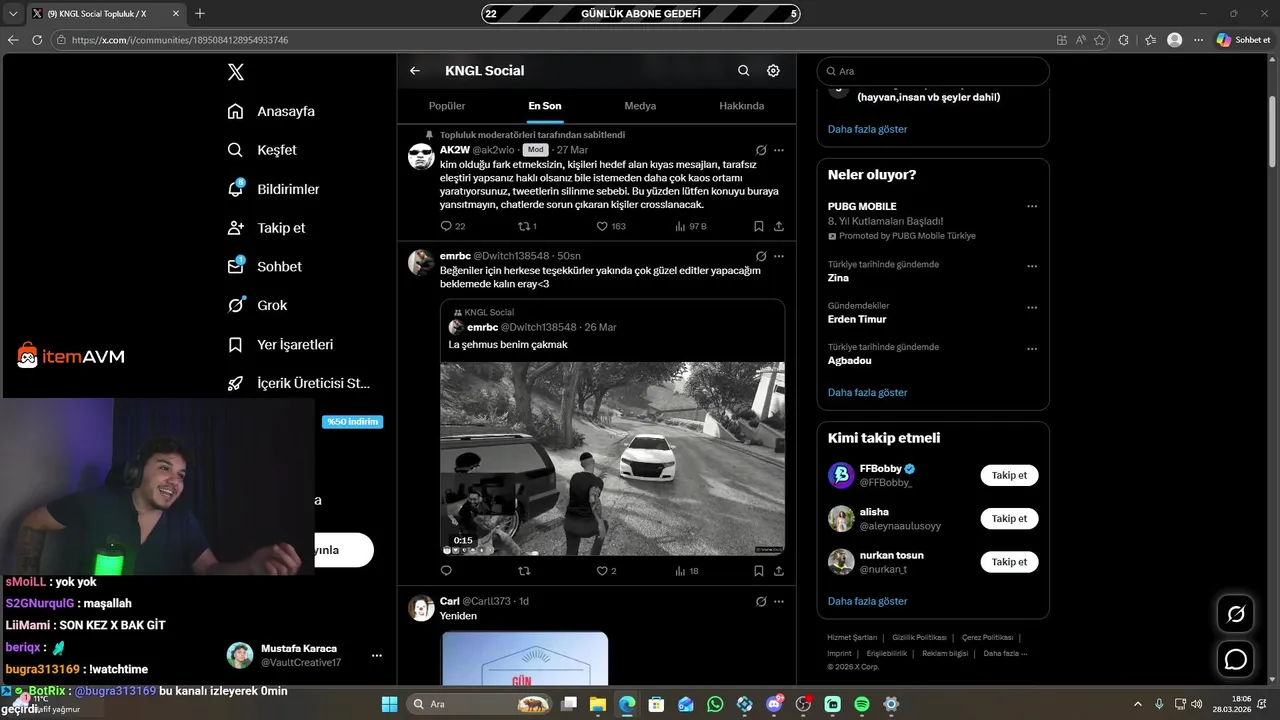The width and height of the screenshot is (1280, 720).
Task: Switch to Popüler tab
Action: pyautogui.click(x=447, y=106)
